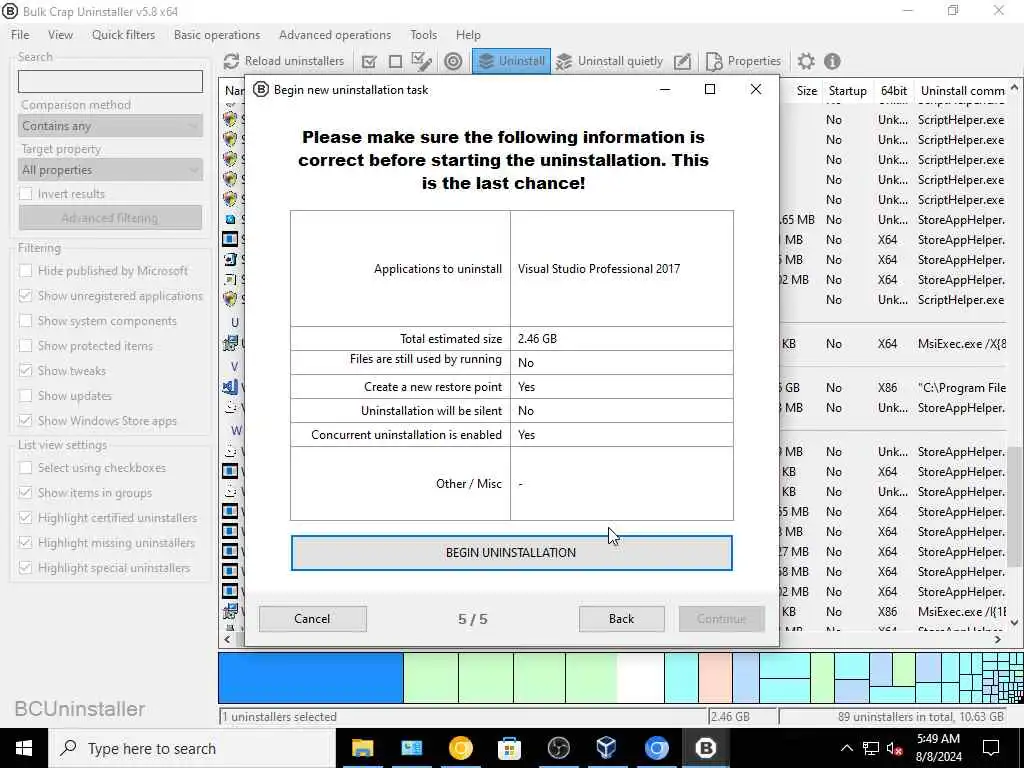
Task: Toggle Invert results checkbox
Action: (x=25, y=194)
